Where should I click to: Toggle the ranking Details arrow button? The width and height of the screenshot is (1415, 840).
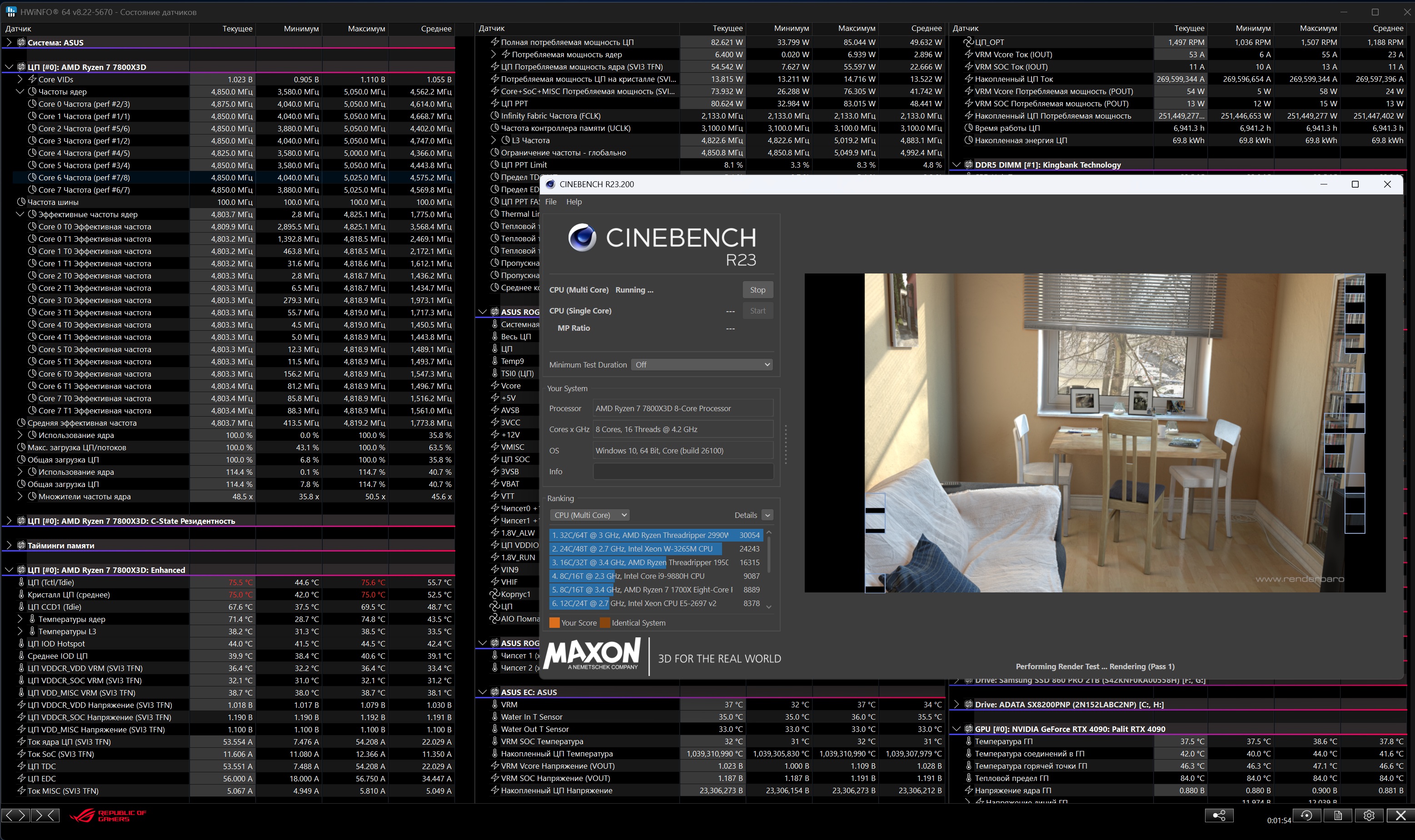coord(767,515)
